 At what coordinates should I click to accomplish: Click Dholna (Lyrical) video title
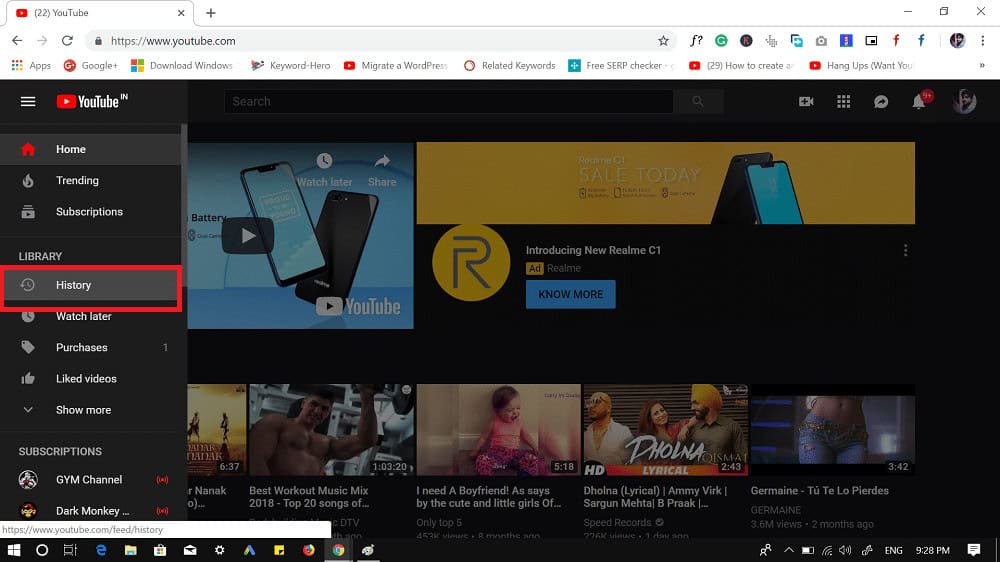[655, 497]
